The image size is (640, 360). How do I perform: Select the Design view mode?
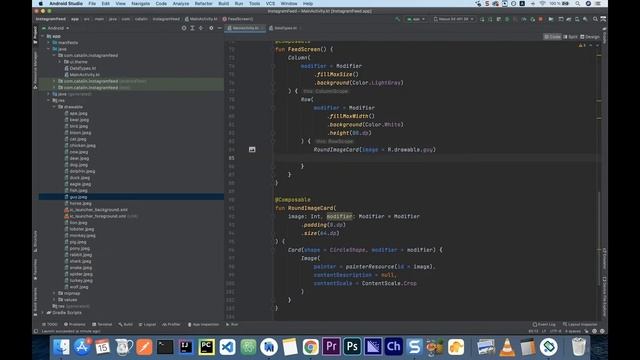click(x=590, y=37)
